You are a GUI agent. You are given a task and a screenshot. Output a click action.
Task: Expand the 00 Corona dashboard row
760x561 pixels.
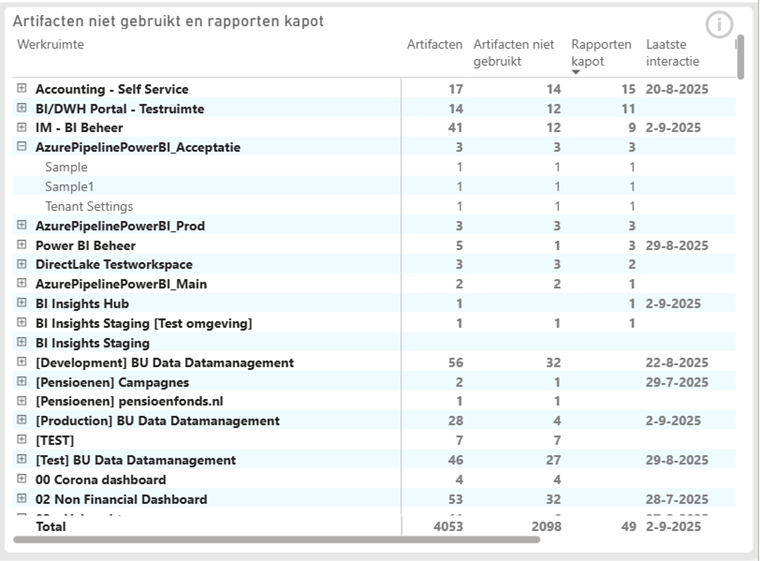coord(22,479)
